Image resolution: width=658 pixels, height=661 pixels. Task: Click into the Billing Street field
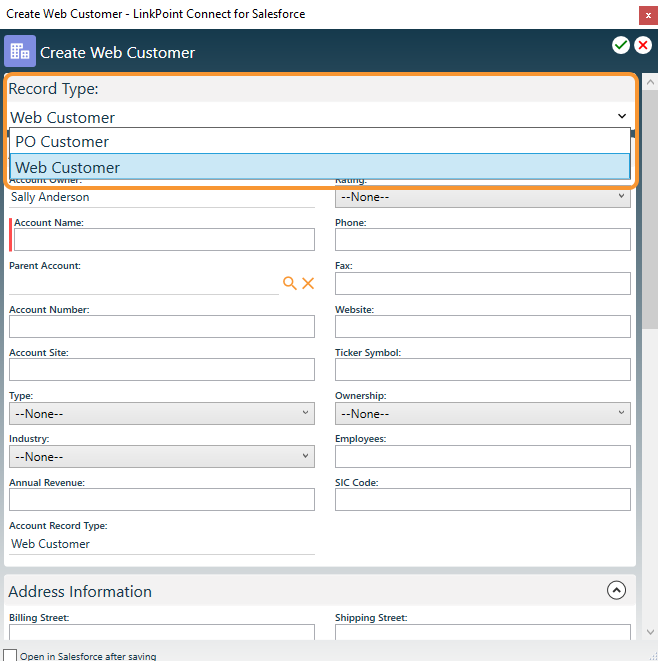162,632
